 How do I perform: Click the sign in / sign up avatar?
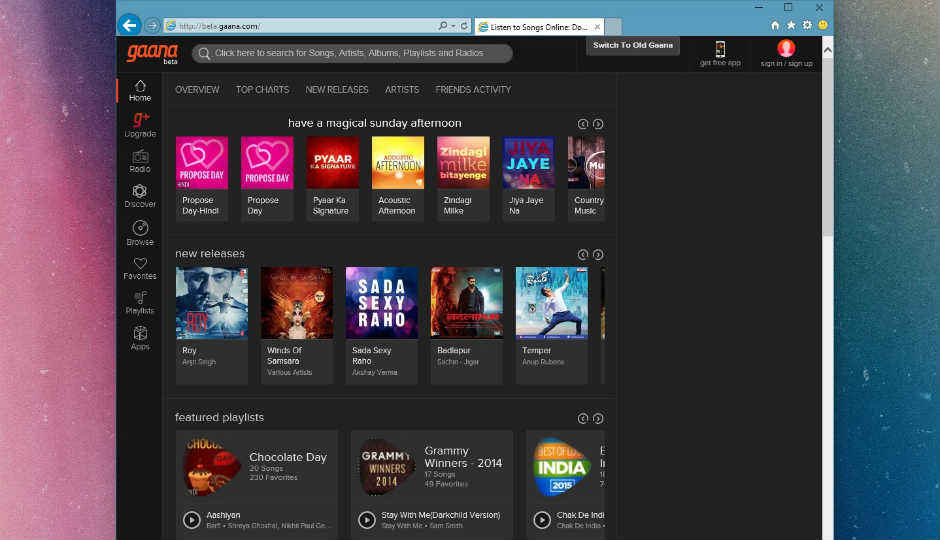[786, 48]
